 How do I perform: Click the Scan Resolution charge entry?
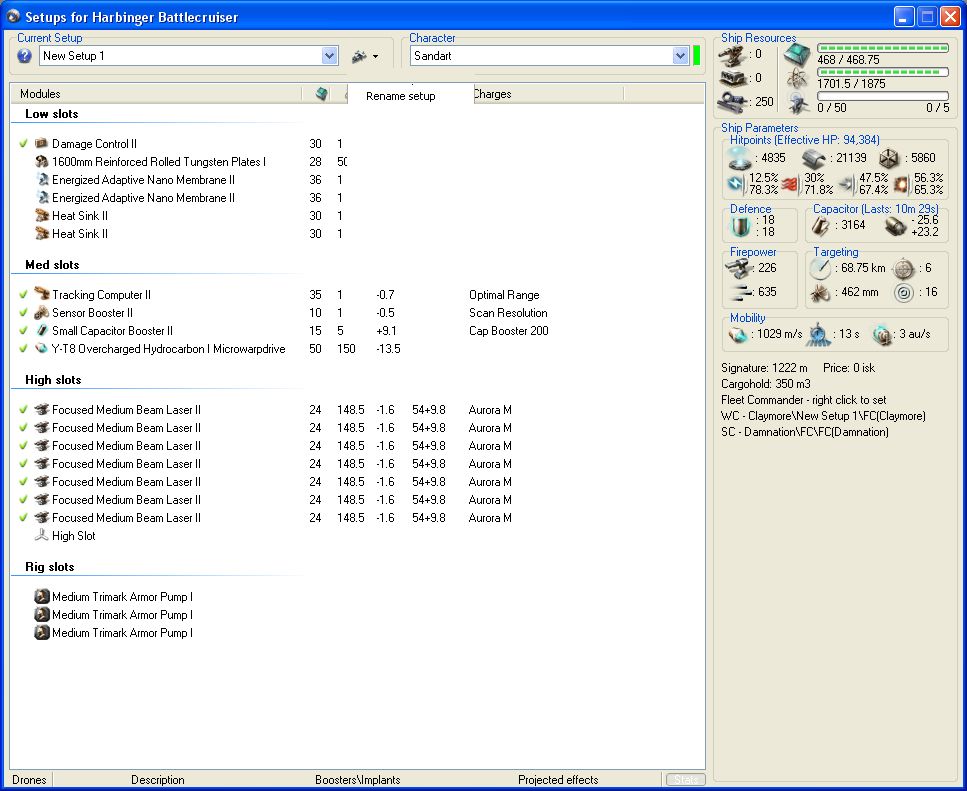click(508, 313)
